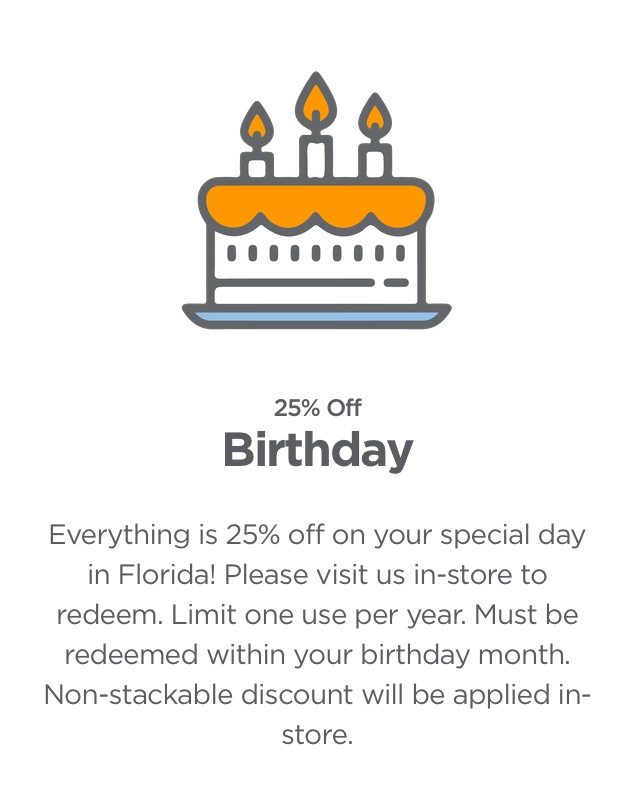This screenshot has width=640, height=790.
Task: Click the right candle stick body
Action: [375, 161]
